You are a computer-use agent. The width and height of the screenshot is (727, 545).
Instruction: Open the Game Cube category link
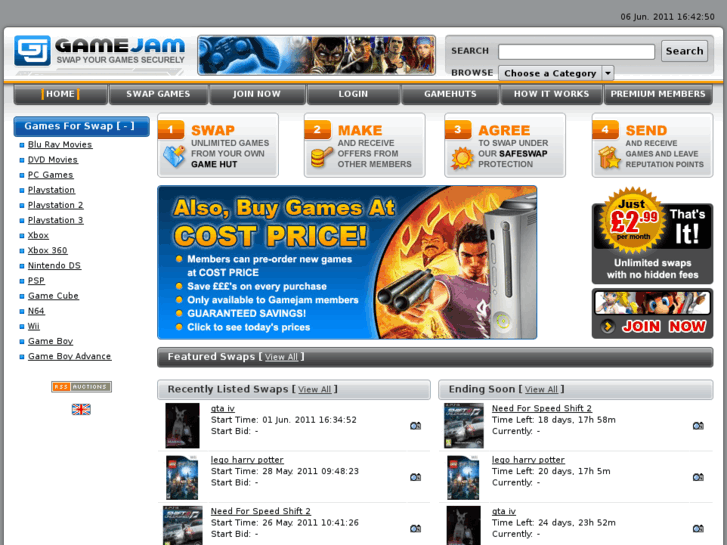click(x=53, y=296)
